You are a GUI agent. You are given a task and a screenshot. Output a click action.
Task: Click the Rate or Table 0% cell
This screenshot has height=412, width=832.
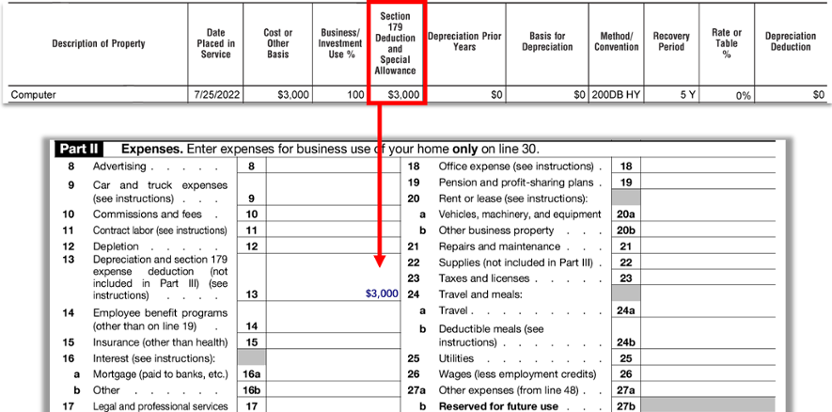click(727, 95)
